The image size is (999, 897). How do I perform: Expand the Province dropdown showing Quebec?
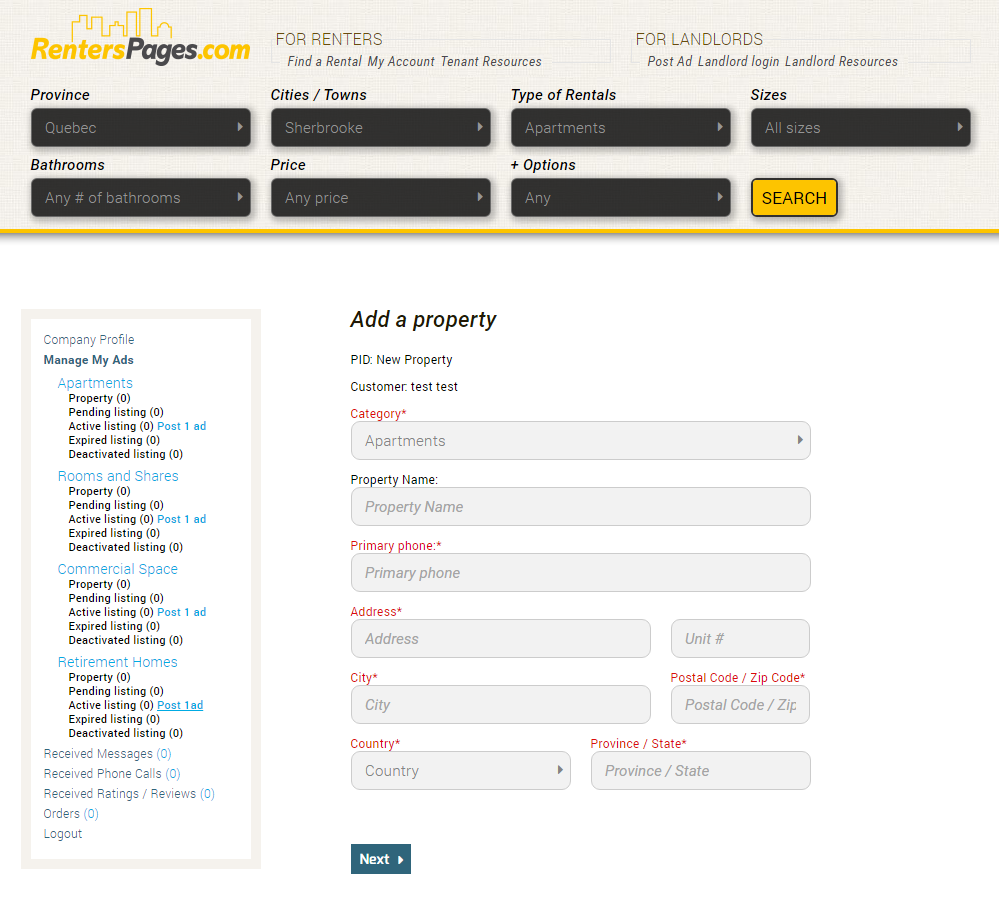[x=141, y=127]
